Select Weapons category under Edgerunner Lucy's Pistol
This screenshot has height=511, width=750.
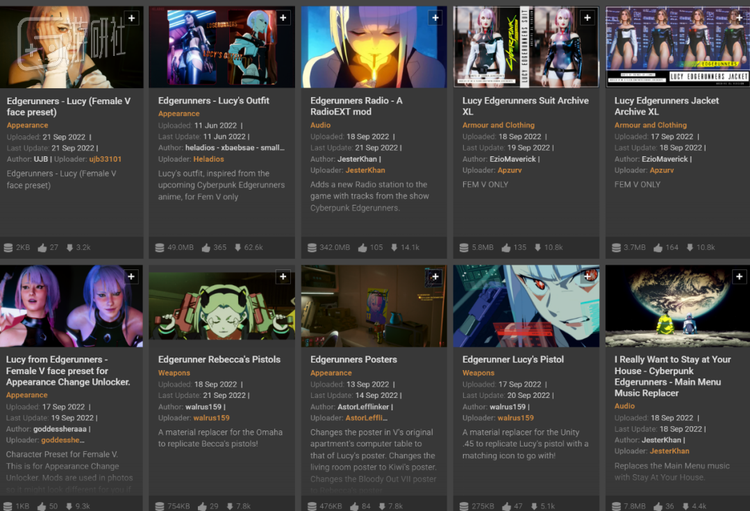pos(478,373)
